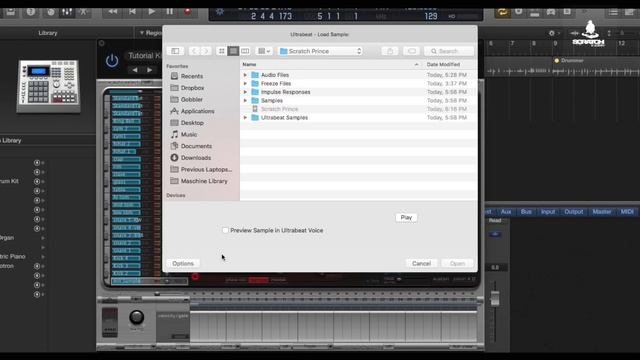Open Music in the Favorites sidebar
Screen dimensions: 640x360
[x=189, y=134]
